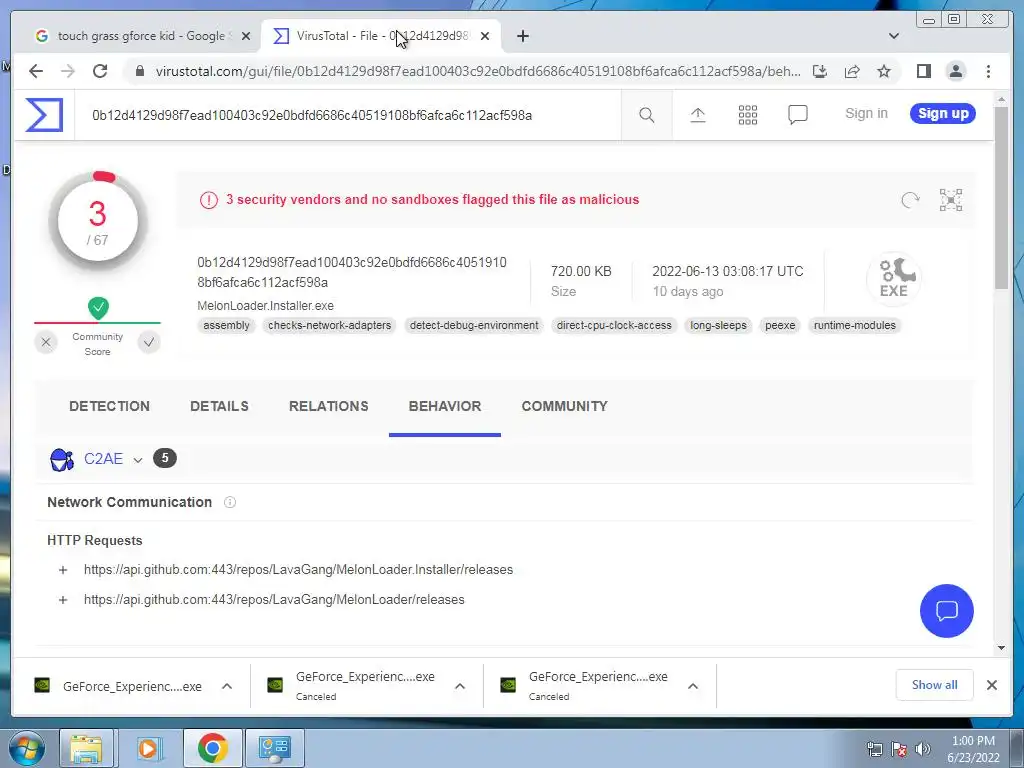Switch to the RELATIONS tab

click(328, 406)
